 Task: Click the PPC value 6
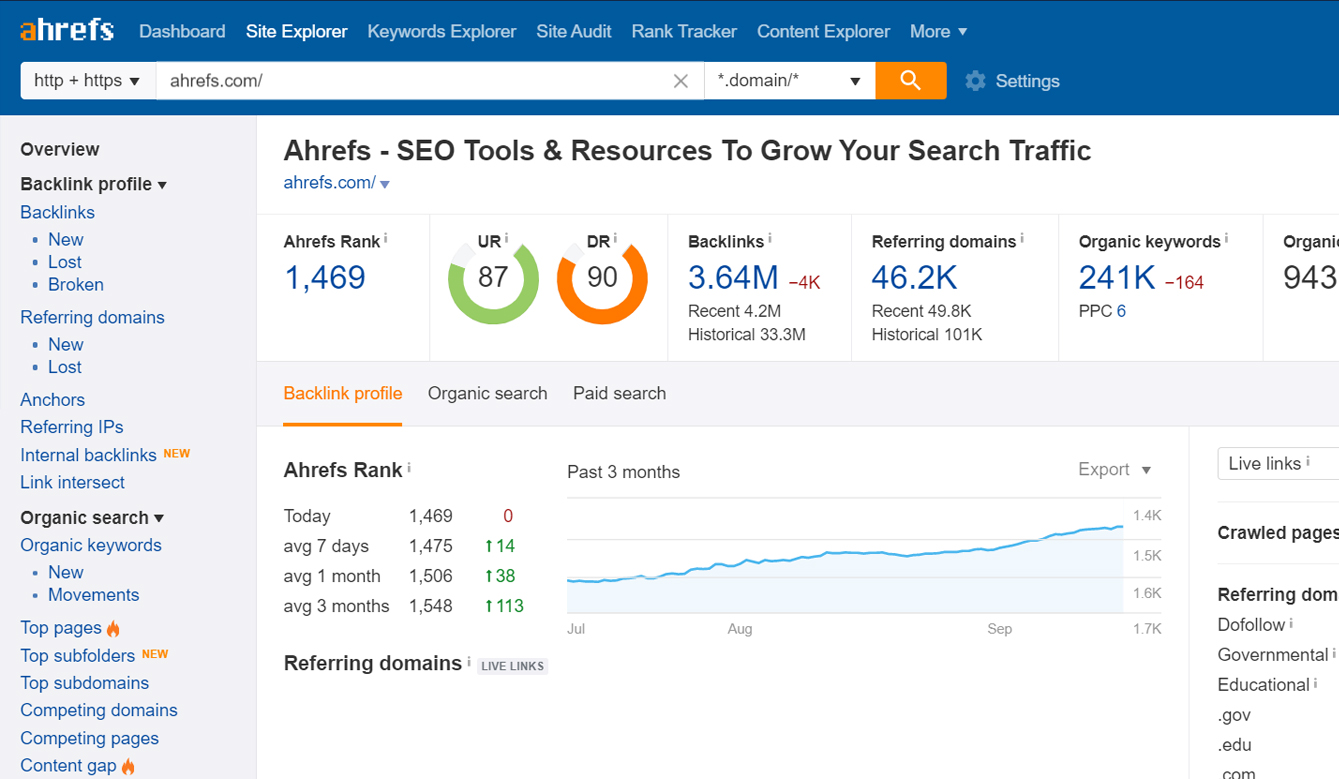click(x=1121, y=311)
